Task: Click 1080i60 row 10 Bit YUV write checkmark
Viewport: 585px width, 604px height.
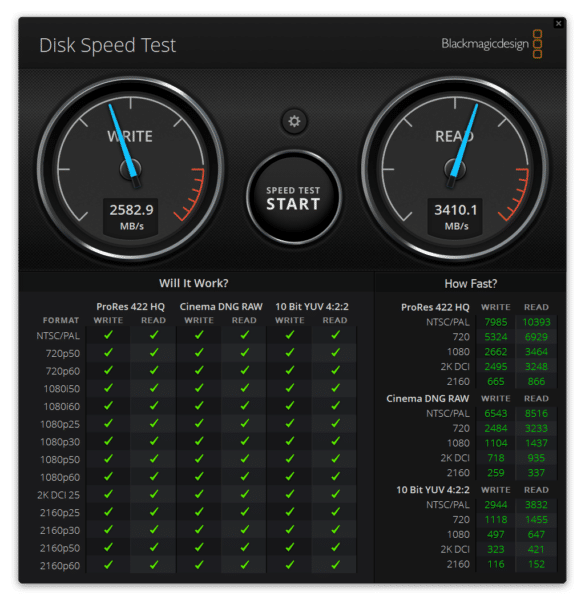Action: tap(290, 406)
